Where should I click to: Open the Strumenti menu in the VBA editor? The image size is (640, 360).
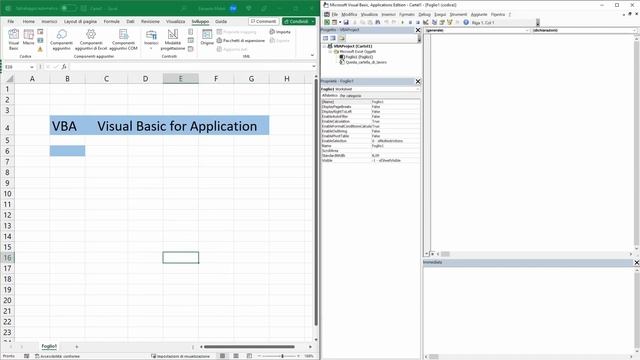coord(458,14)
